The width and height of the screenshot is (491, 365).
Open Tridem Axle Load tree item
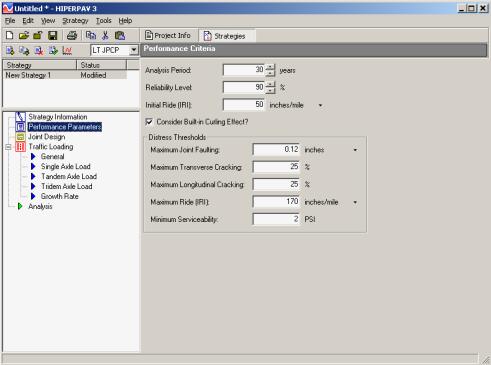67,186
